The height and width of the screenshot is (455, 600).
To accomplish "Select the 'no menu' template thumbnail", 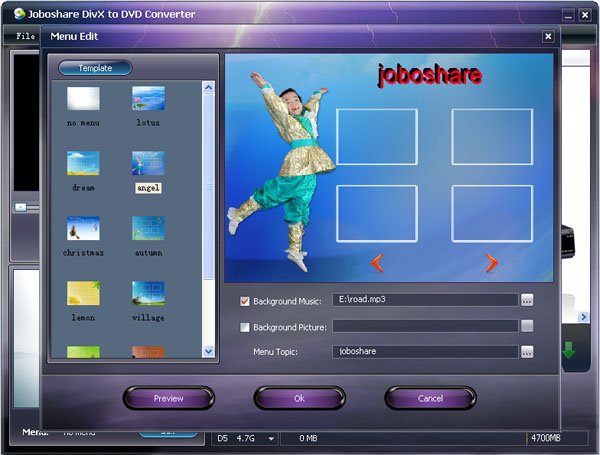I will click(83, 98).
